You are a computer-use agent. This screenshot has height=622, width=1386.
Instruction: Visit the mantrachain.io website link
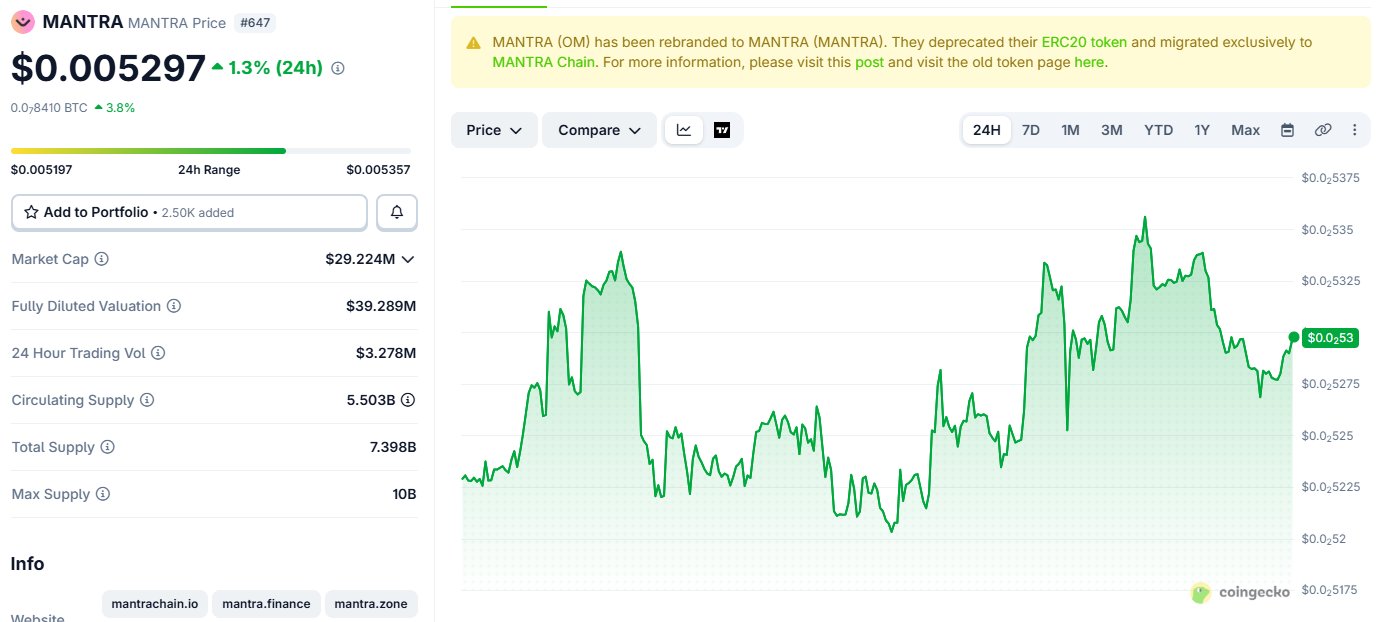(155, 604)
